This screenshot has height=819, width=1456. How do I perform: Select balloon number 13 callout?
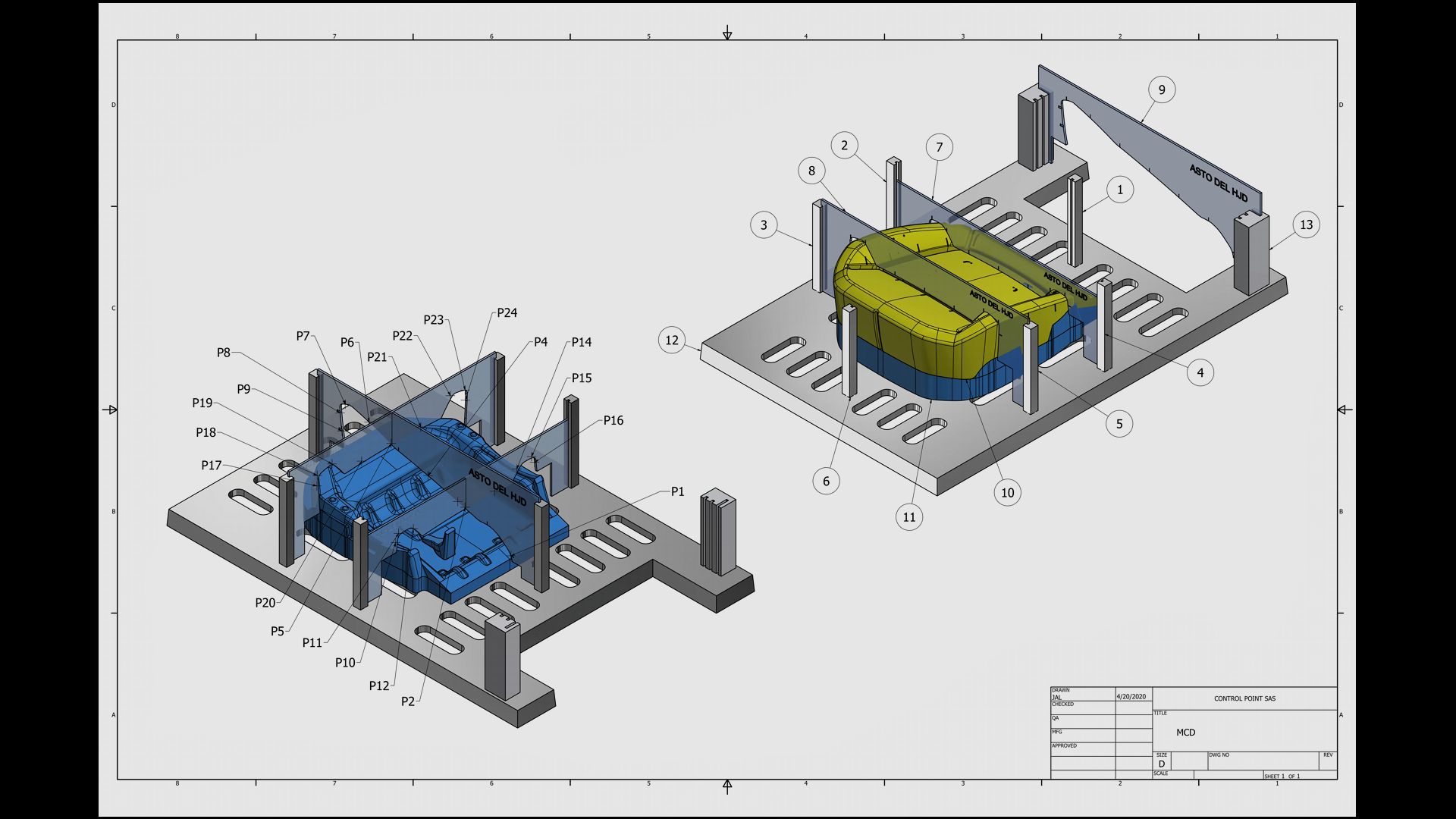pos(1306,224)
